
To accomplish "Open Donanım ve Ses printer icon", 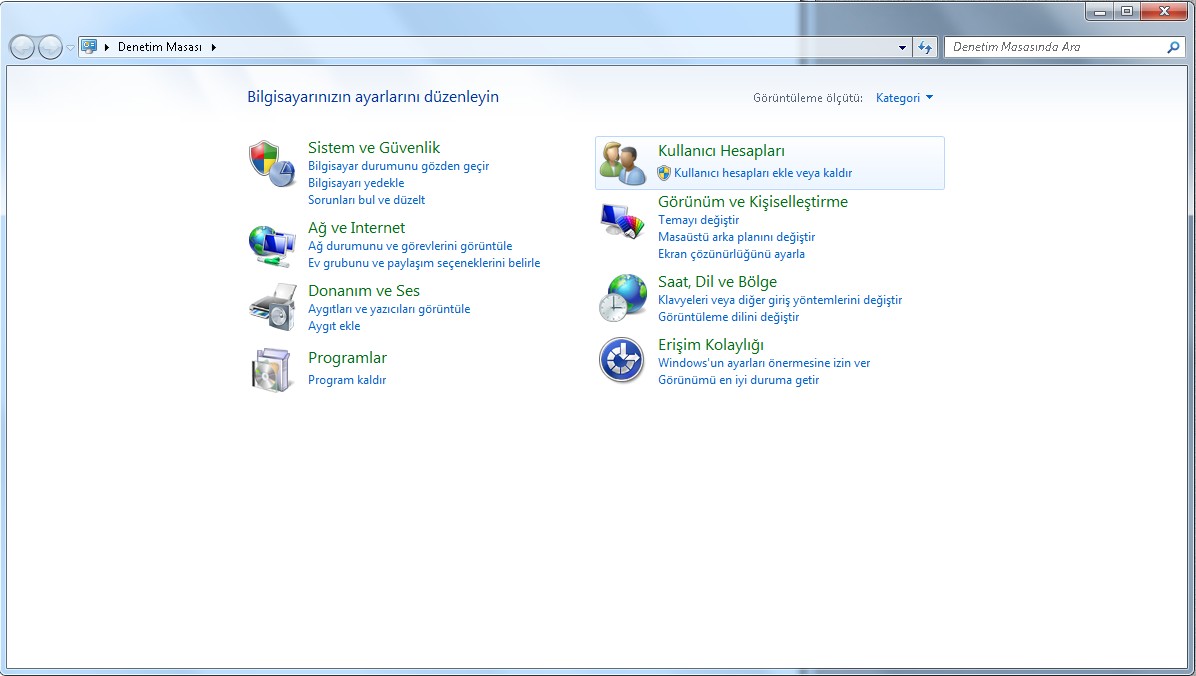I will [272, 307].
